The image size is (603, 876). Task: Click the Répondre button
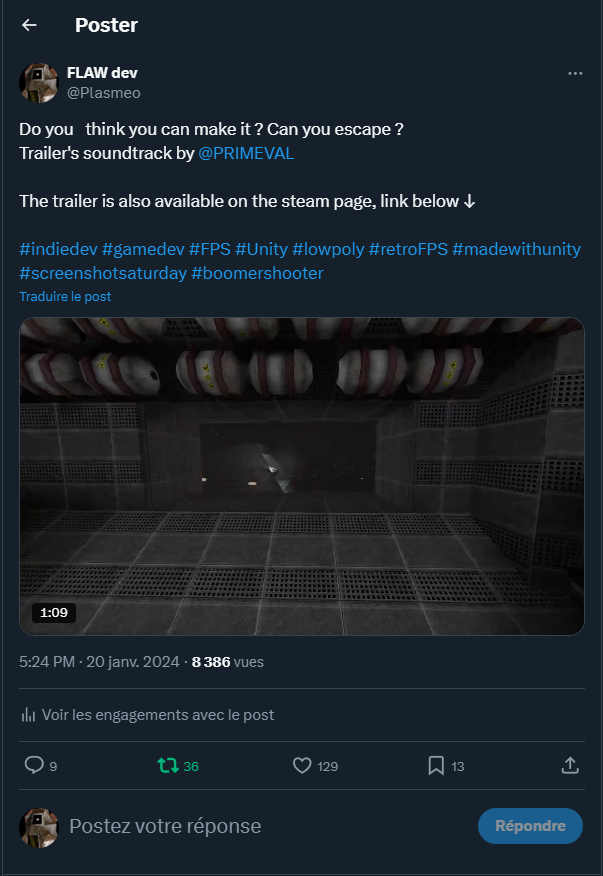point(530,826)
